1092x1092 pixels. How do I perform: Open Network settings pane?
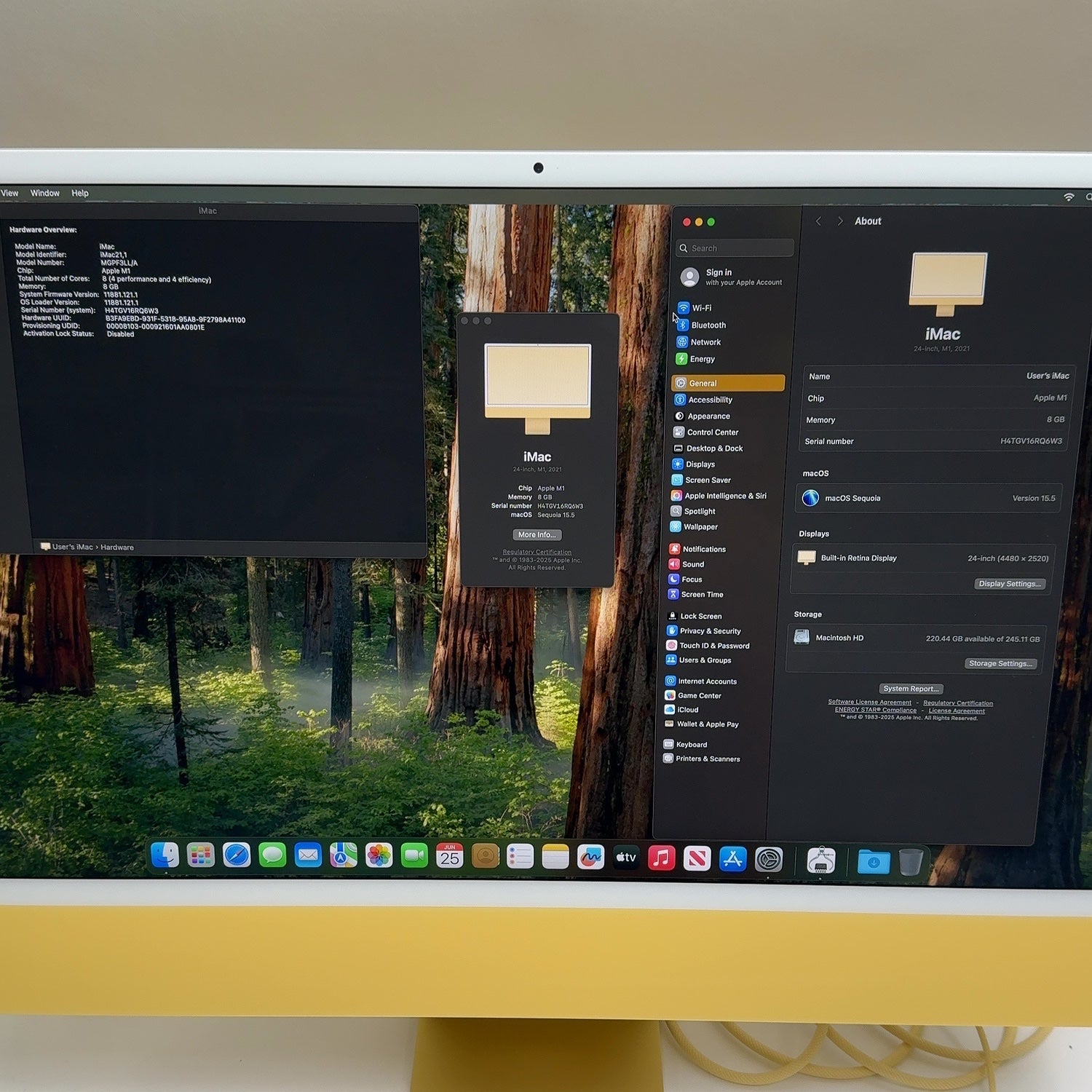tap(728, 342)
